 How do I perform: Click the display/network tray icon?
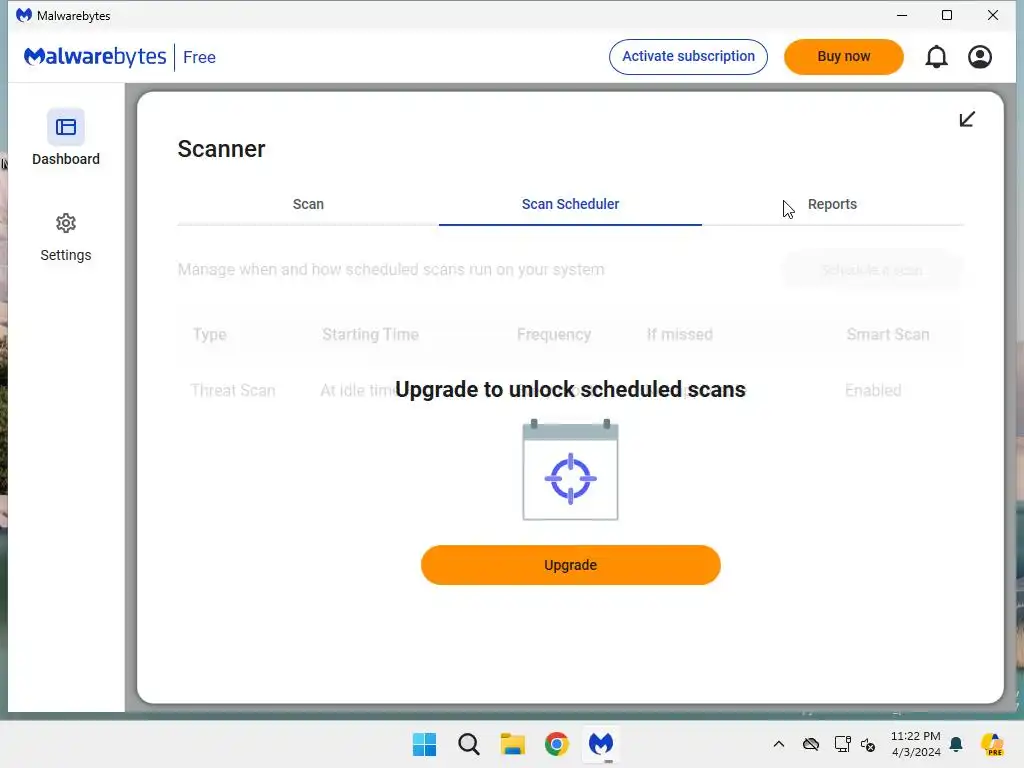coord(842,744)
